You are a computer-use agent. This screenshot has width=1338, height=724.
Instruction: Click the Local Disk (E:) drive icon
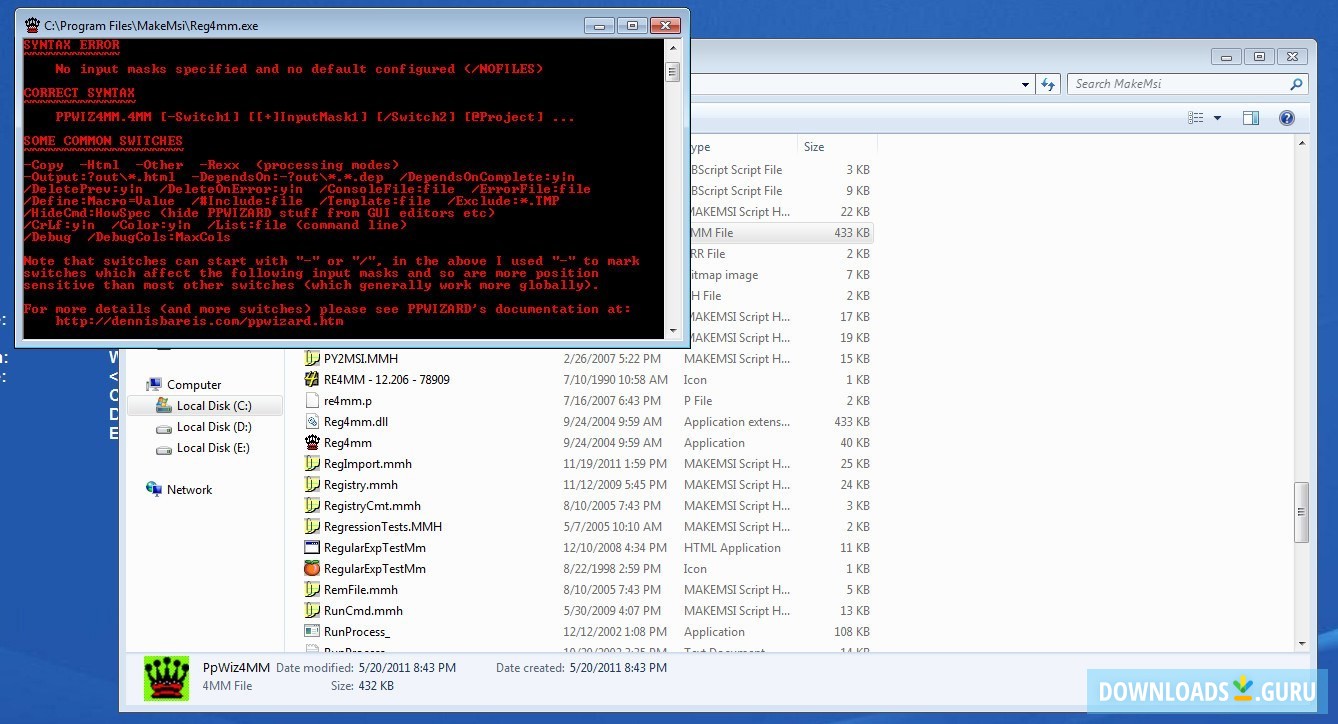pos(164,448)
